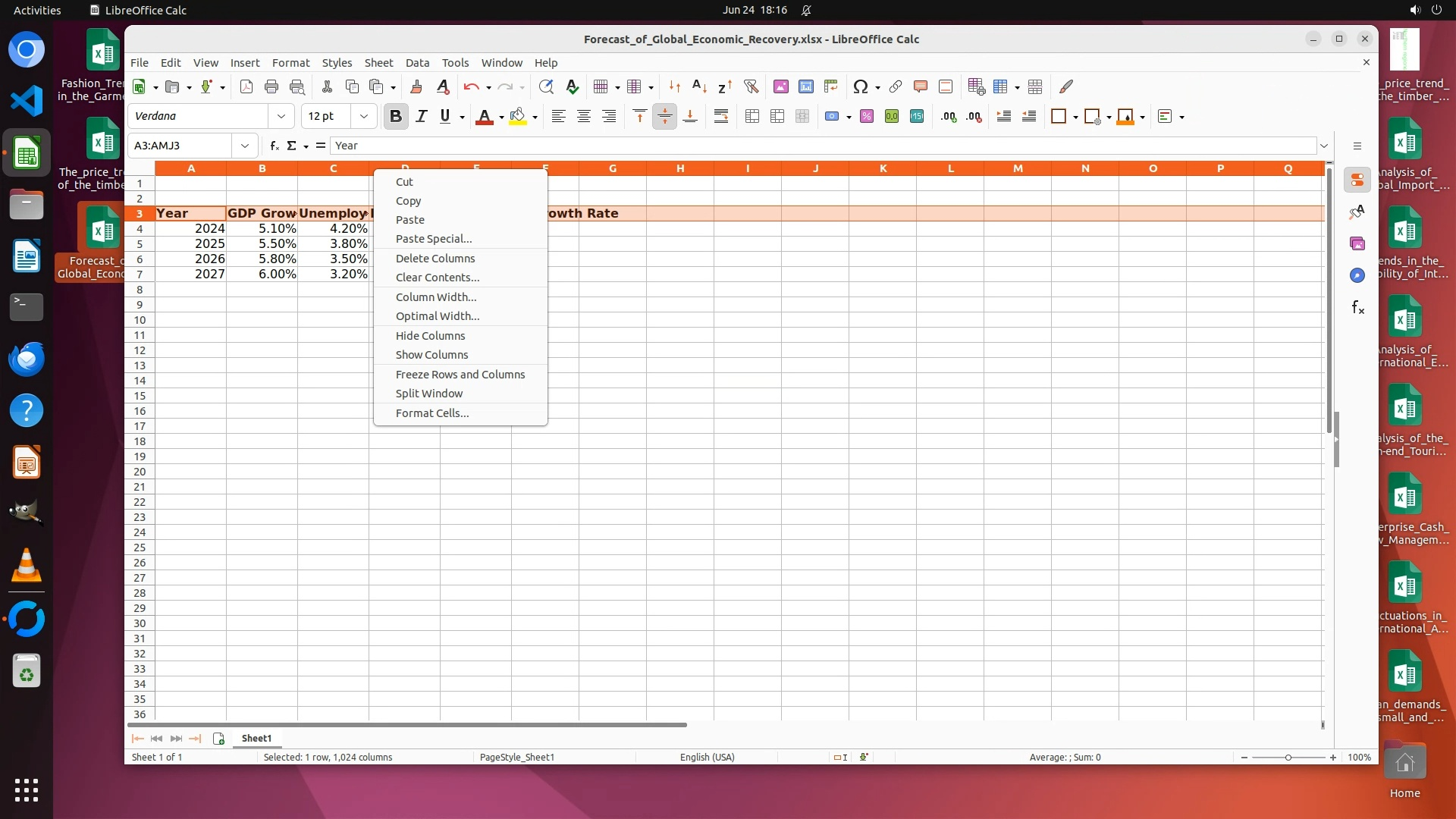Click the Insert Special Character omega icon
This screenshot has height=819, width=1456.
click(x=859, y=86)
